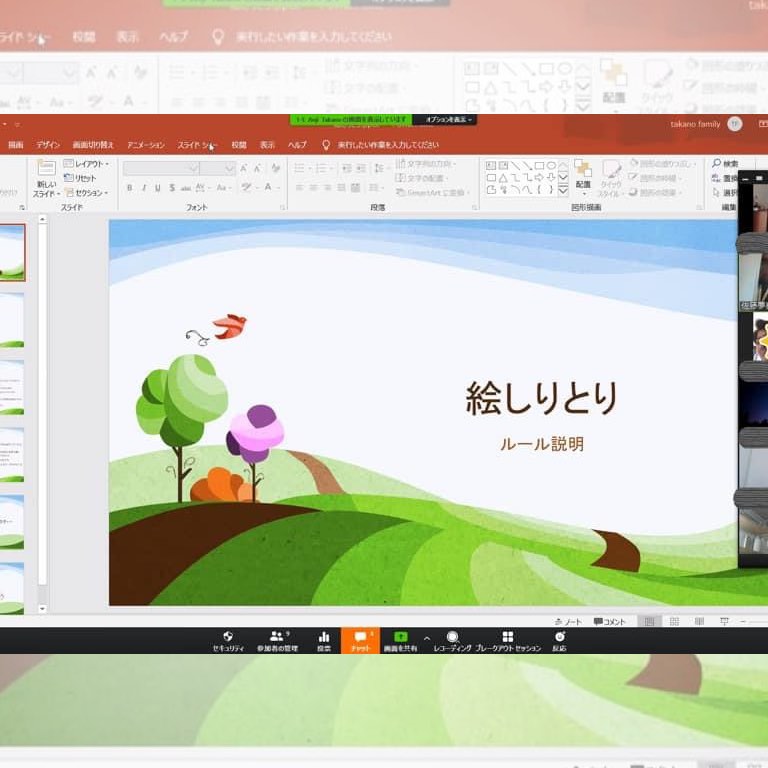Open the Zoom セキュリティ (Security) menu
The height and width of the screenshot is (768, 768).
coord(228,641)
